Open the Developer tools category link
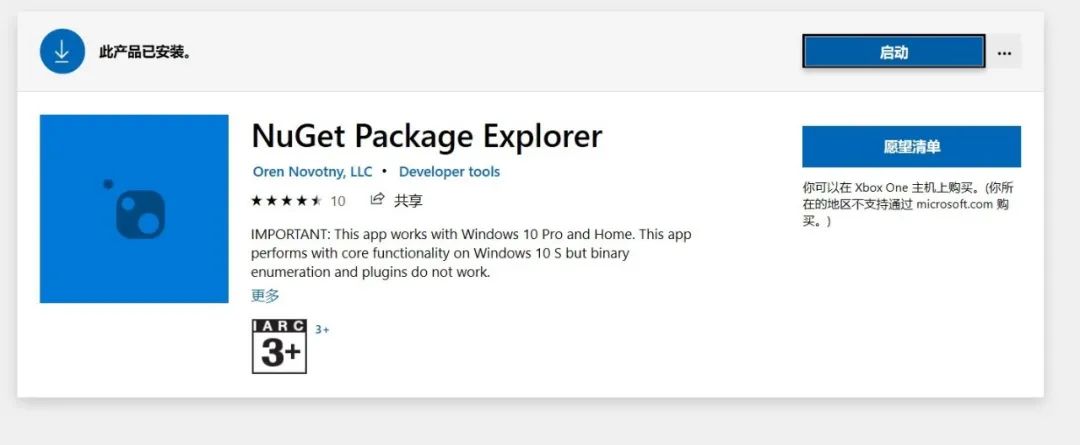 coord(449,172)
